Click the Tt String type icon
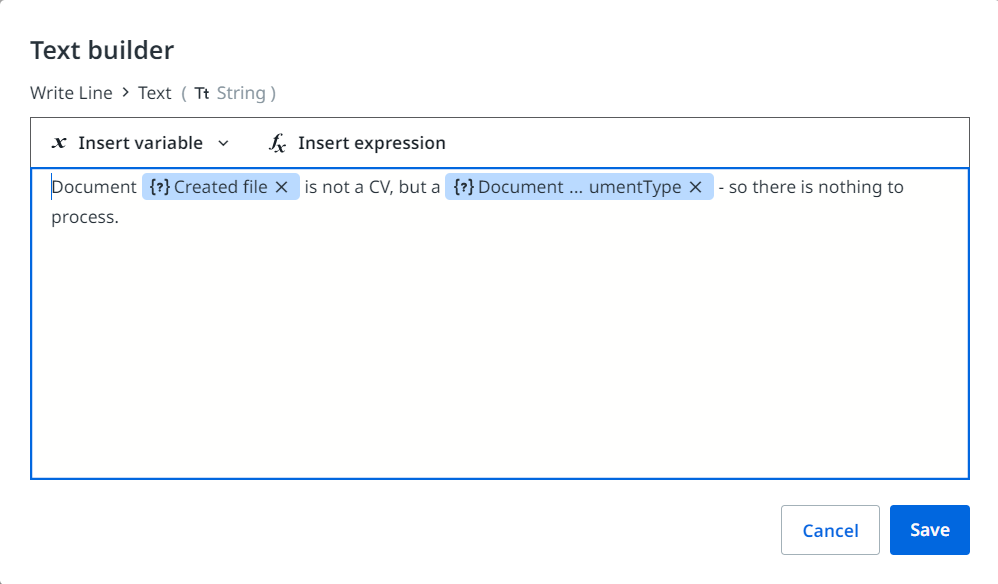 (x=202, y=93)
